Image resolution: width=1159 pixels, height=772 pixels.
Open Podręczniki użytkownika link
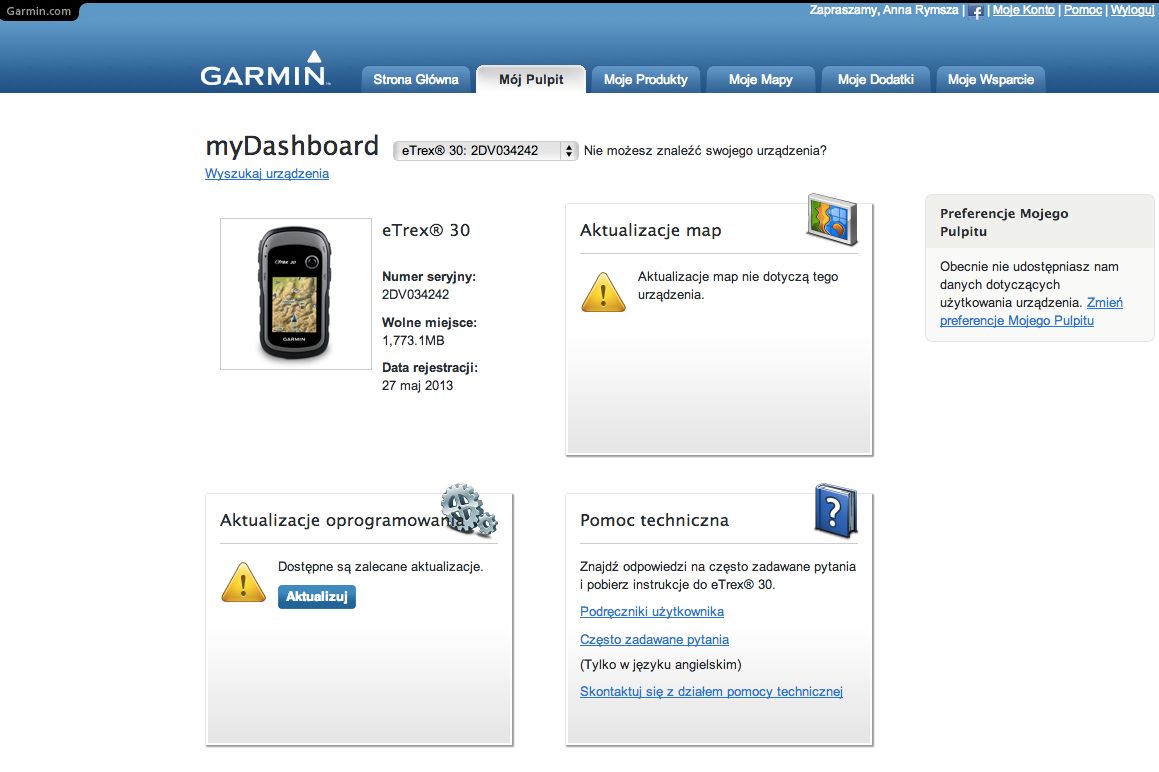point(652,612)
